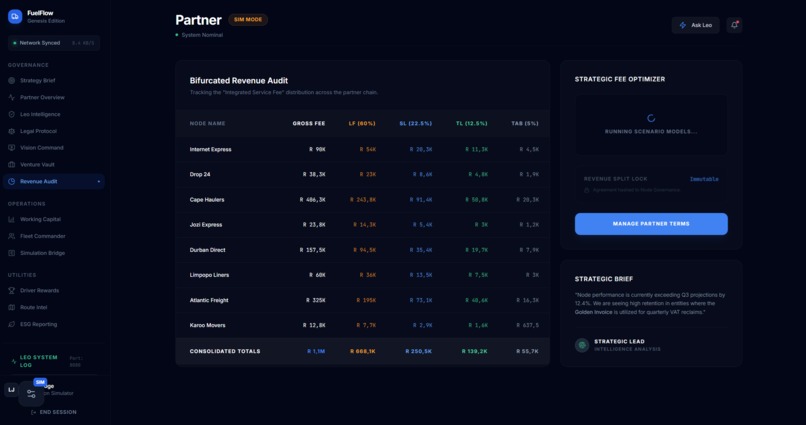The height and width of the screenshot is (425, 806).
Task: Click the Legal Protocol scales icon
Action: click(11, 131)
